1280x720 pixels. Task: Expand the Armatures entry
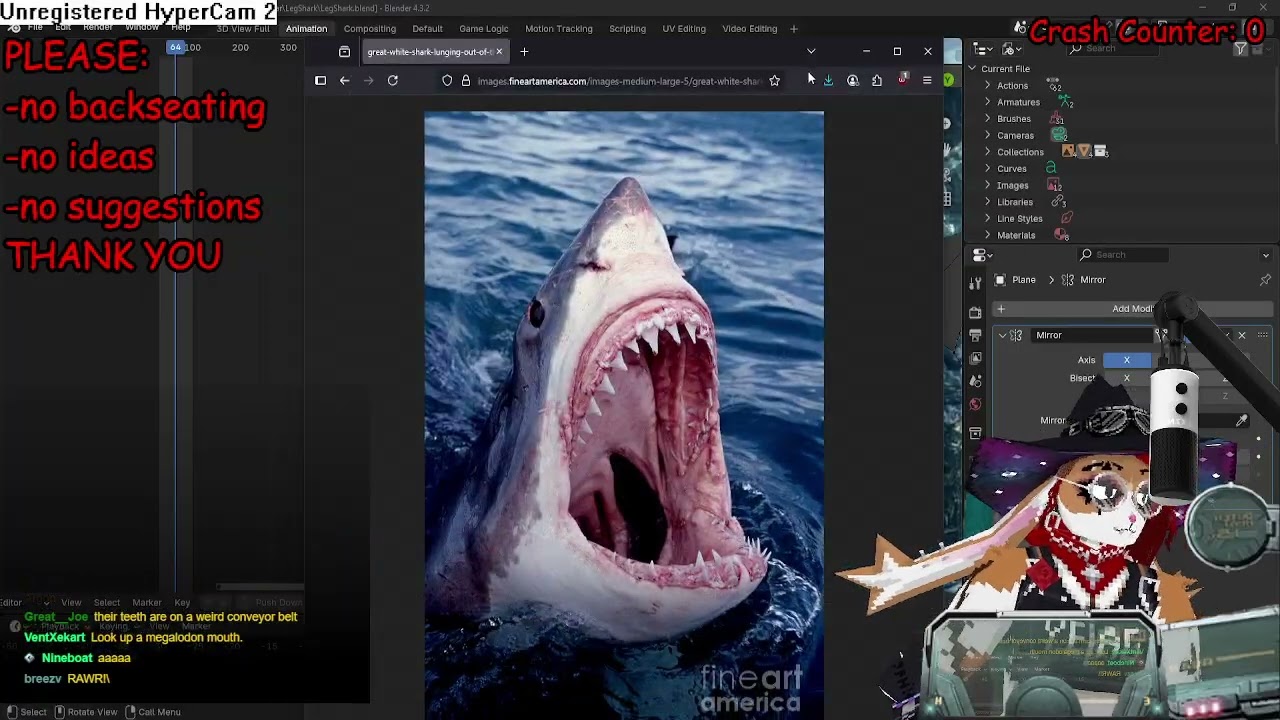coord(988,102)
